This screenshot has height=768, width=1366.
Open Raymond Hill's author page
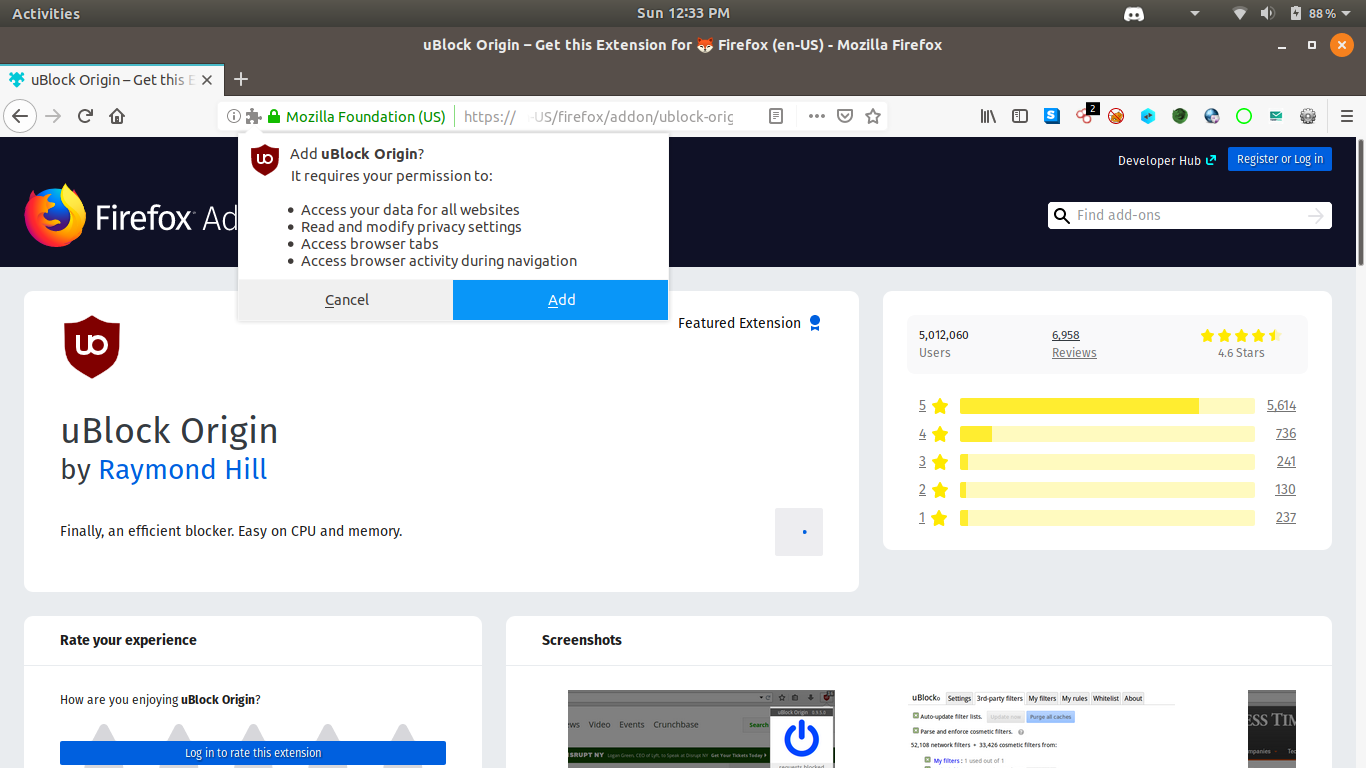(183, 470)
